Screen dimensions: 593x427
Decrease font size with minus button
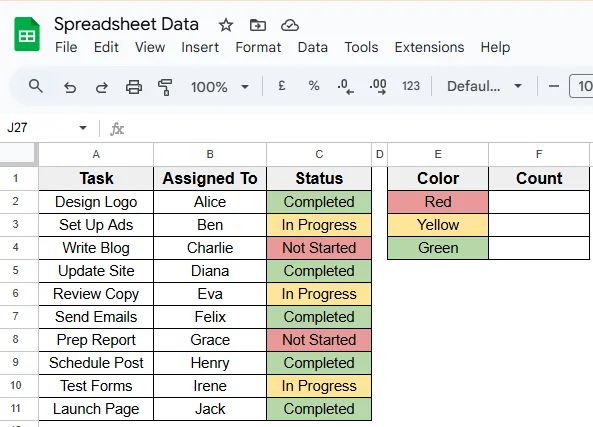(x=554, y=86)
